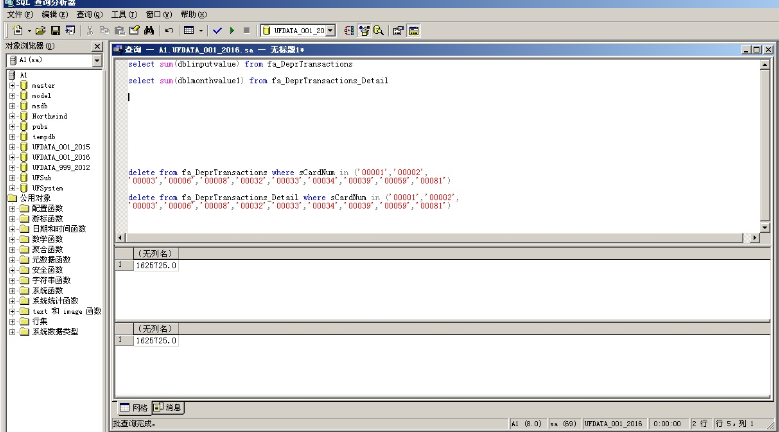Expand the UFDATA_001_2015 node
Image resolution: width=779 pixels, height=432 pixels.
coord(12,147)
